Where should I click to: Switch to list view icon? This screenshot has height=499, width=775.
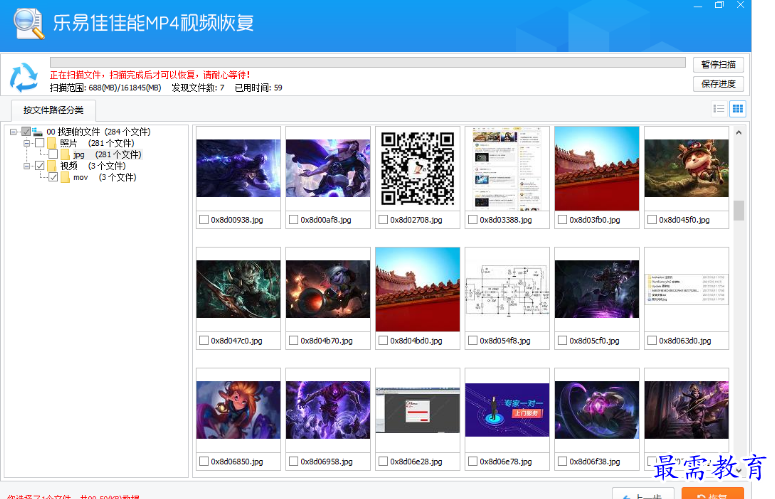tap(719, 109)
